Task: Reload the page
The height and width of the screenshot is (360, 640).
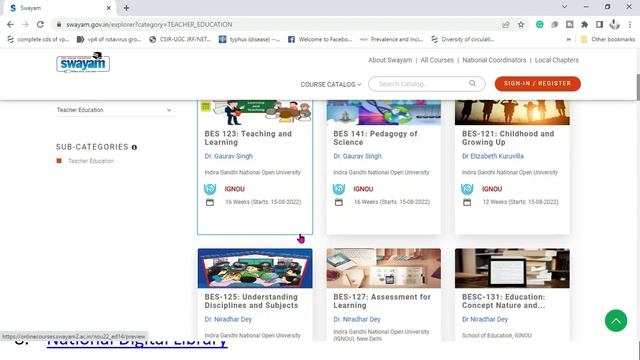Action: coord(40,24)
